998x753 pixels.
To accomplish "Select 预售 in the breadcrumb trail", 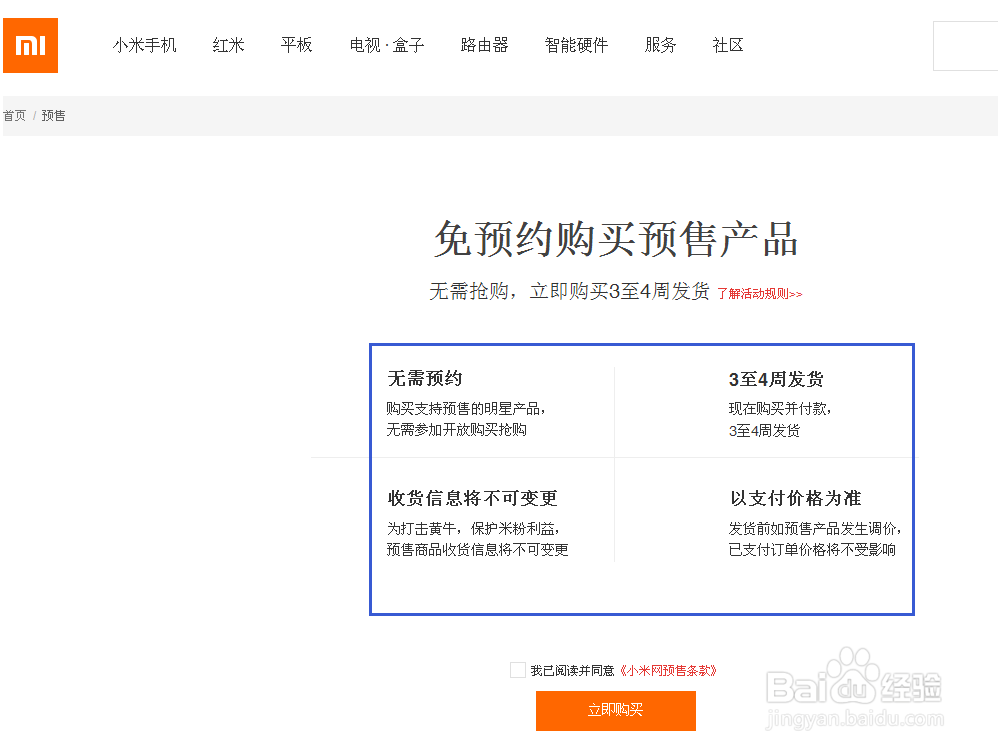I will pyautogui.click(x=53, y=115).
